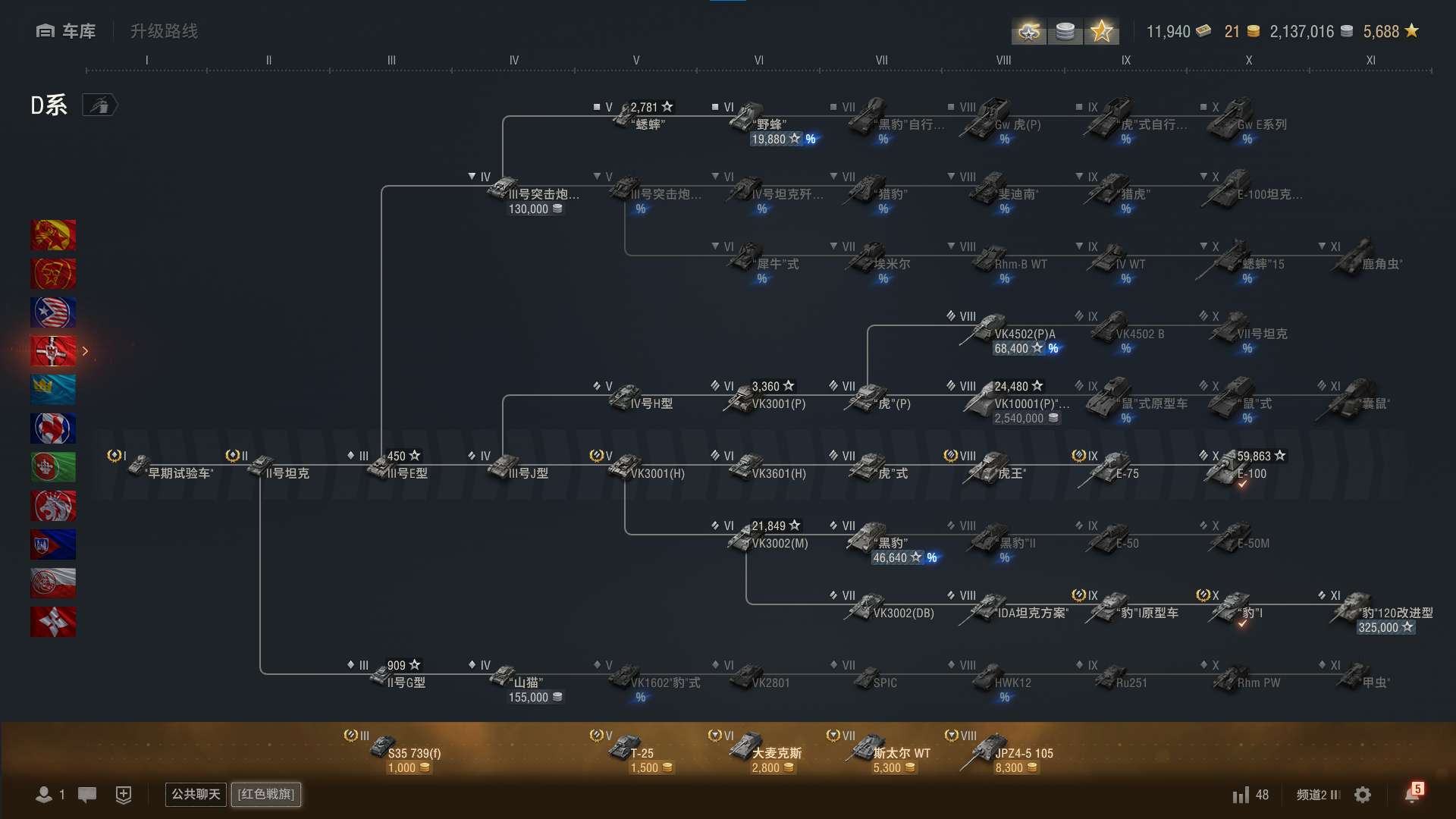The height and width of the screenshot is (819, 1456).
Task: Click the chat bubble icon
Action: (x=87, y=794)
